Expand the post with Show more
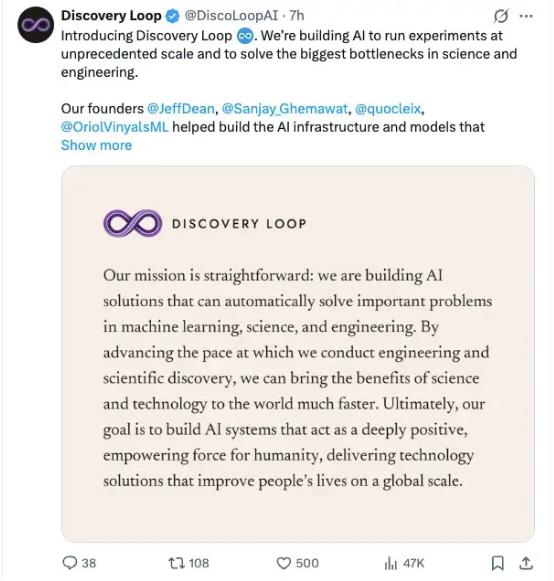This screenshot has width=554, height=581. tap(96, 145)
